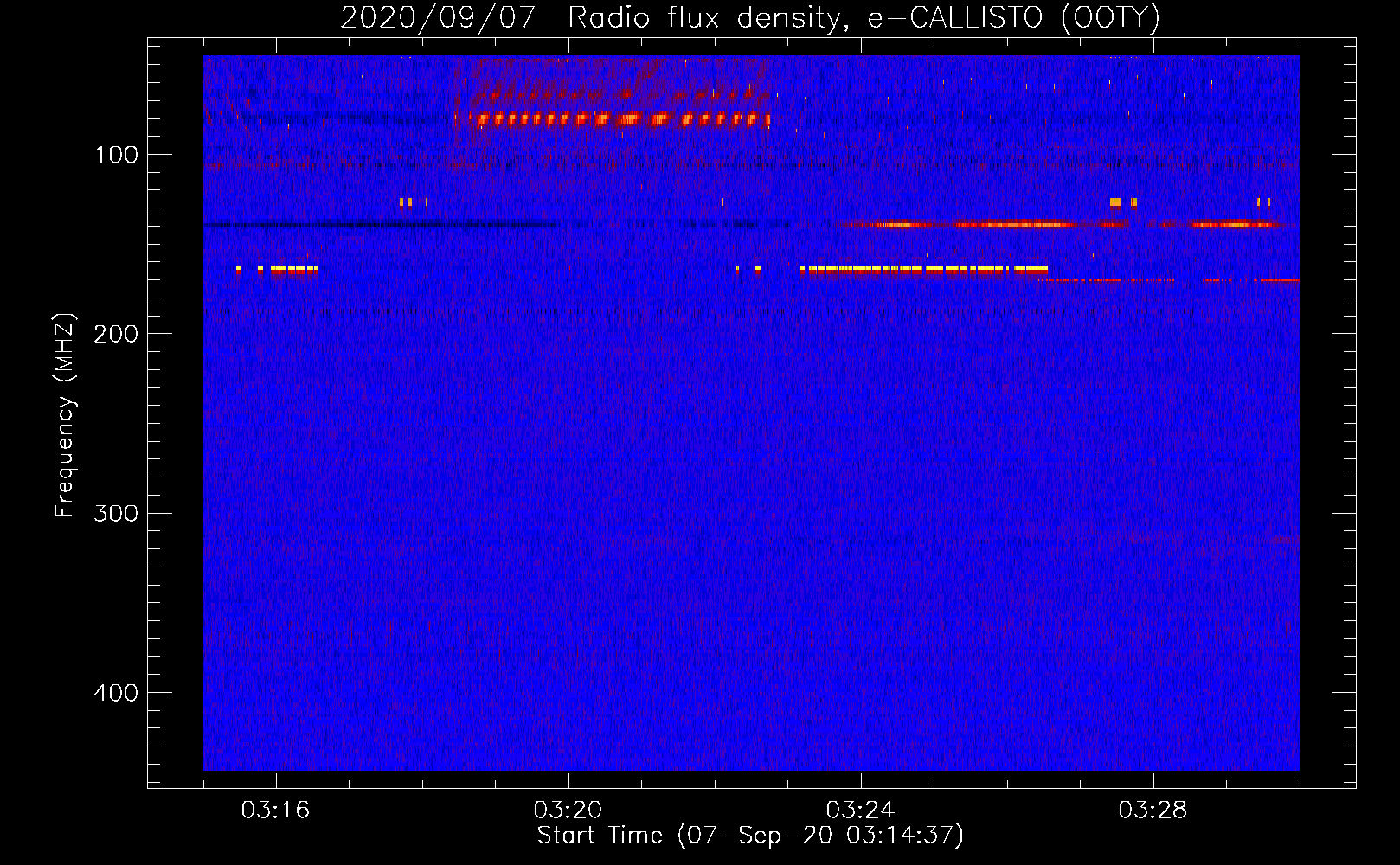Click the '100' frequency tick label
The width and height of the screenshot is (1400, 865).
(117, 155)
